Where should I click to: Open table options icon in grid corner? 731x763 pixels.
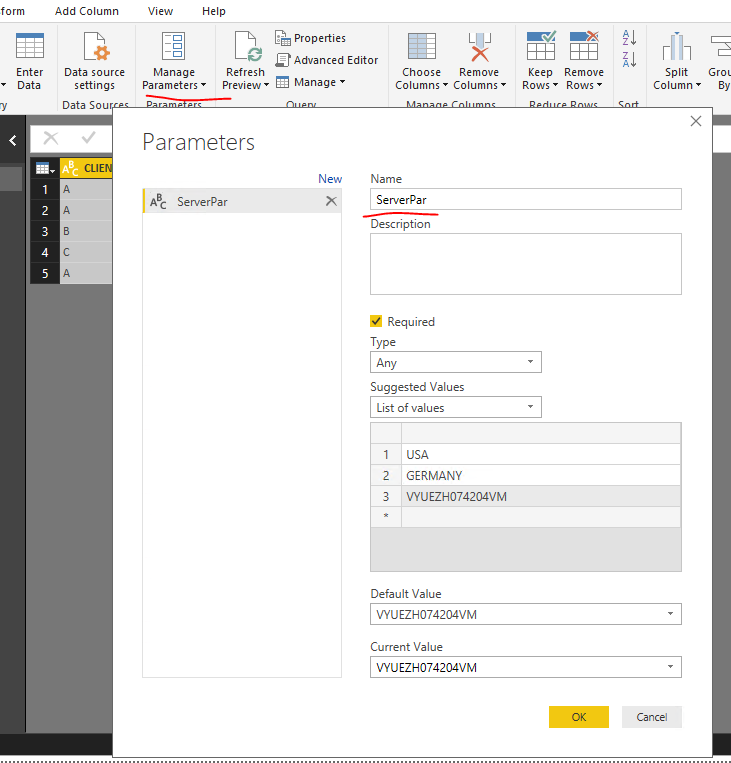(45, 168)
